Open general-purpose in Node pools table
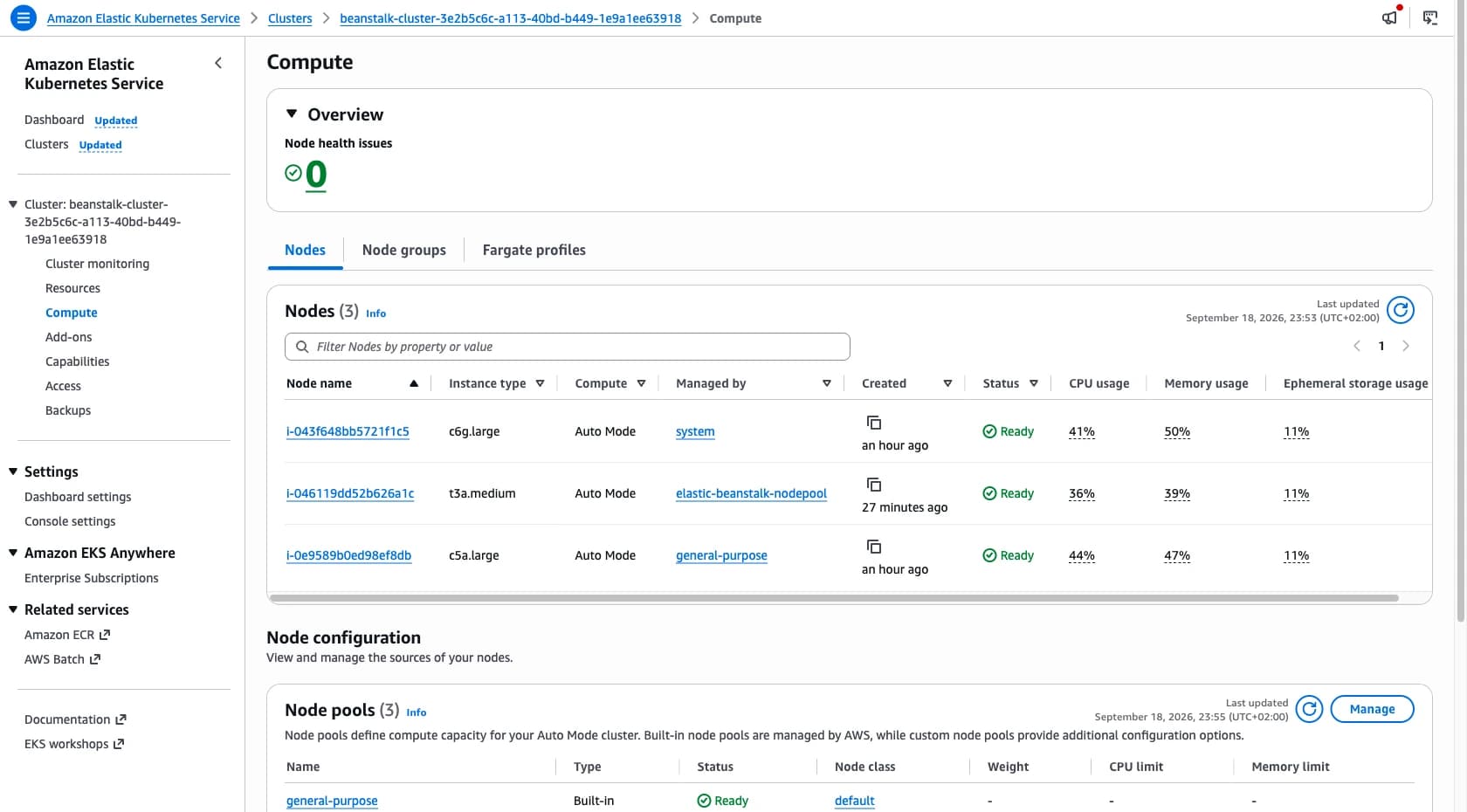Viewport: 1467px width, 812px height. click(332, 801)
